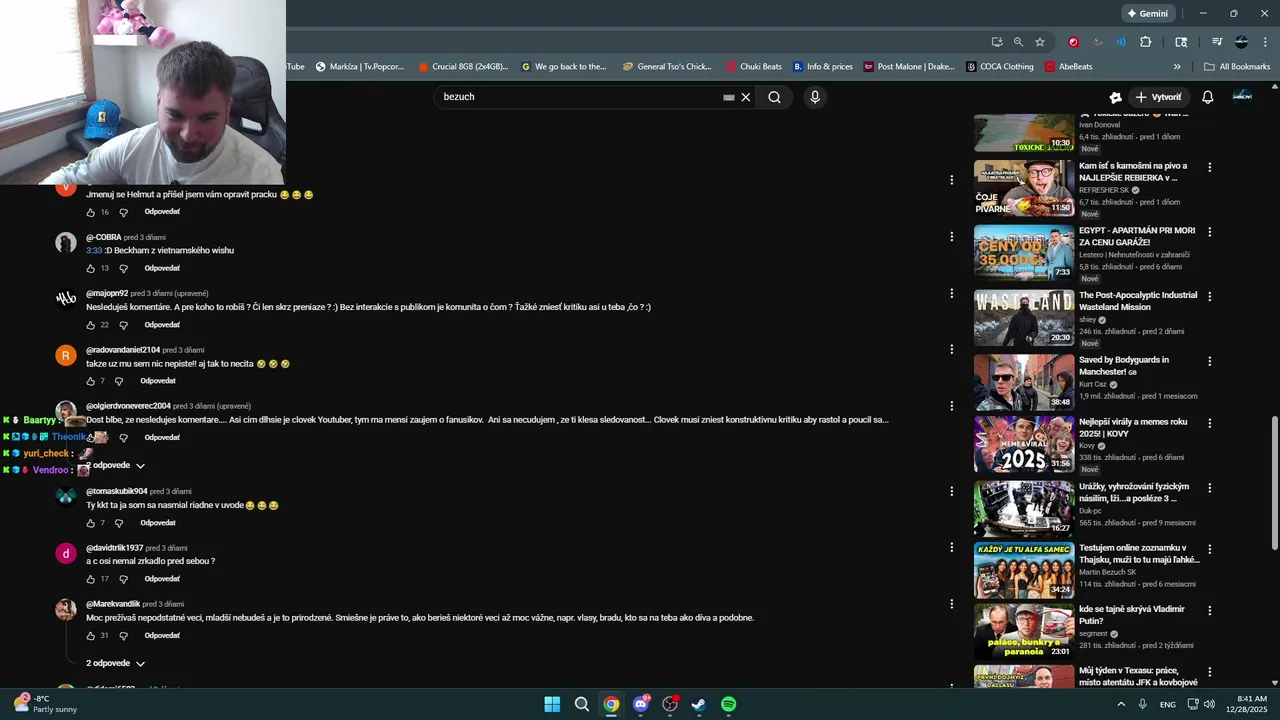
Task: Click ENG language indicator in taskbar
Action: pos(1167,704)
